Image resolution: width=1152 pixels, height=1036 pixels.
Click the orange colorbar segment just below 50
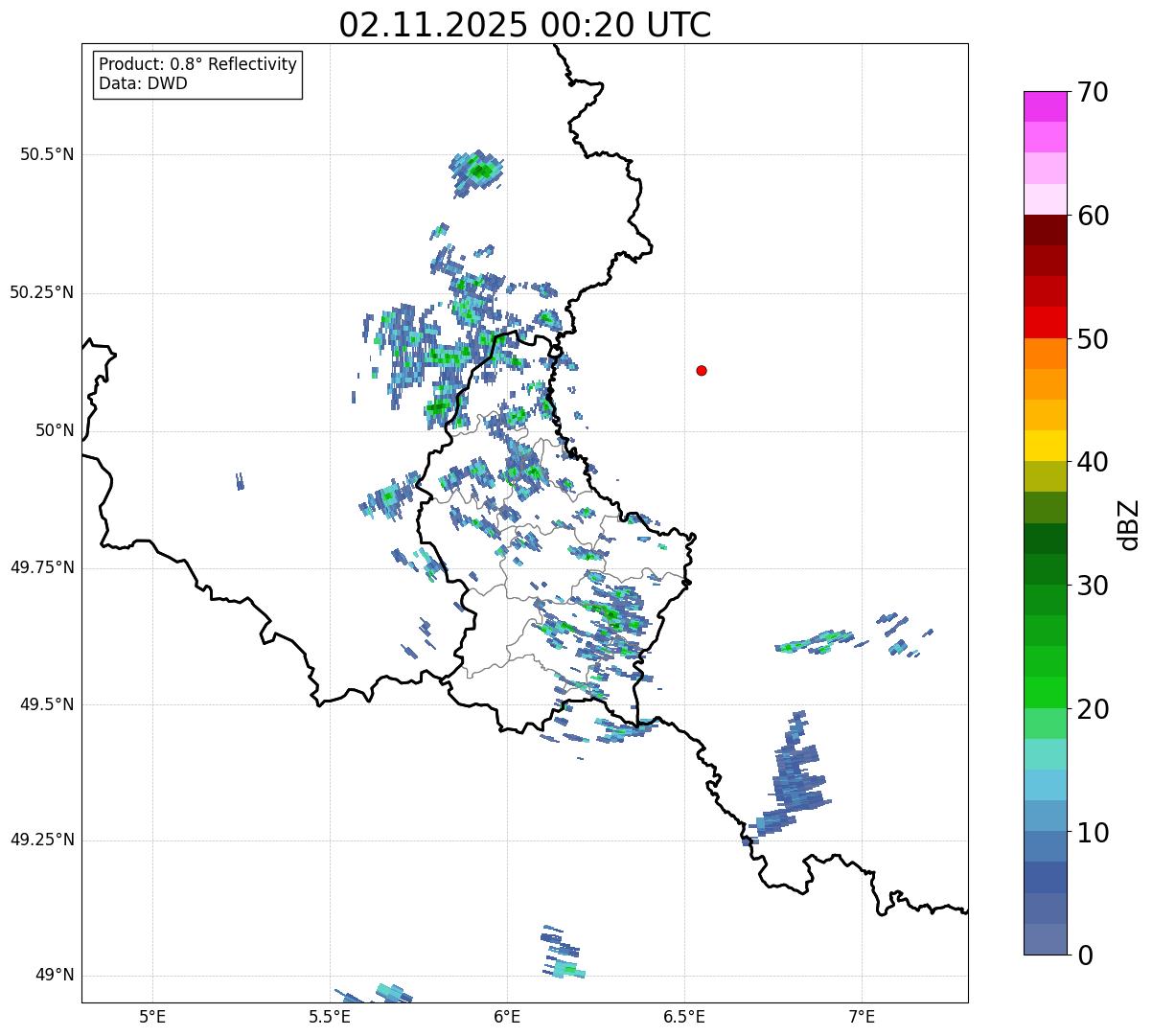[x=1045, y=354]
